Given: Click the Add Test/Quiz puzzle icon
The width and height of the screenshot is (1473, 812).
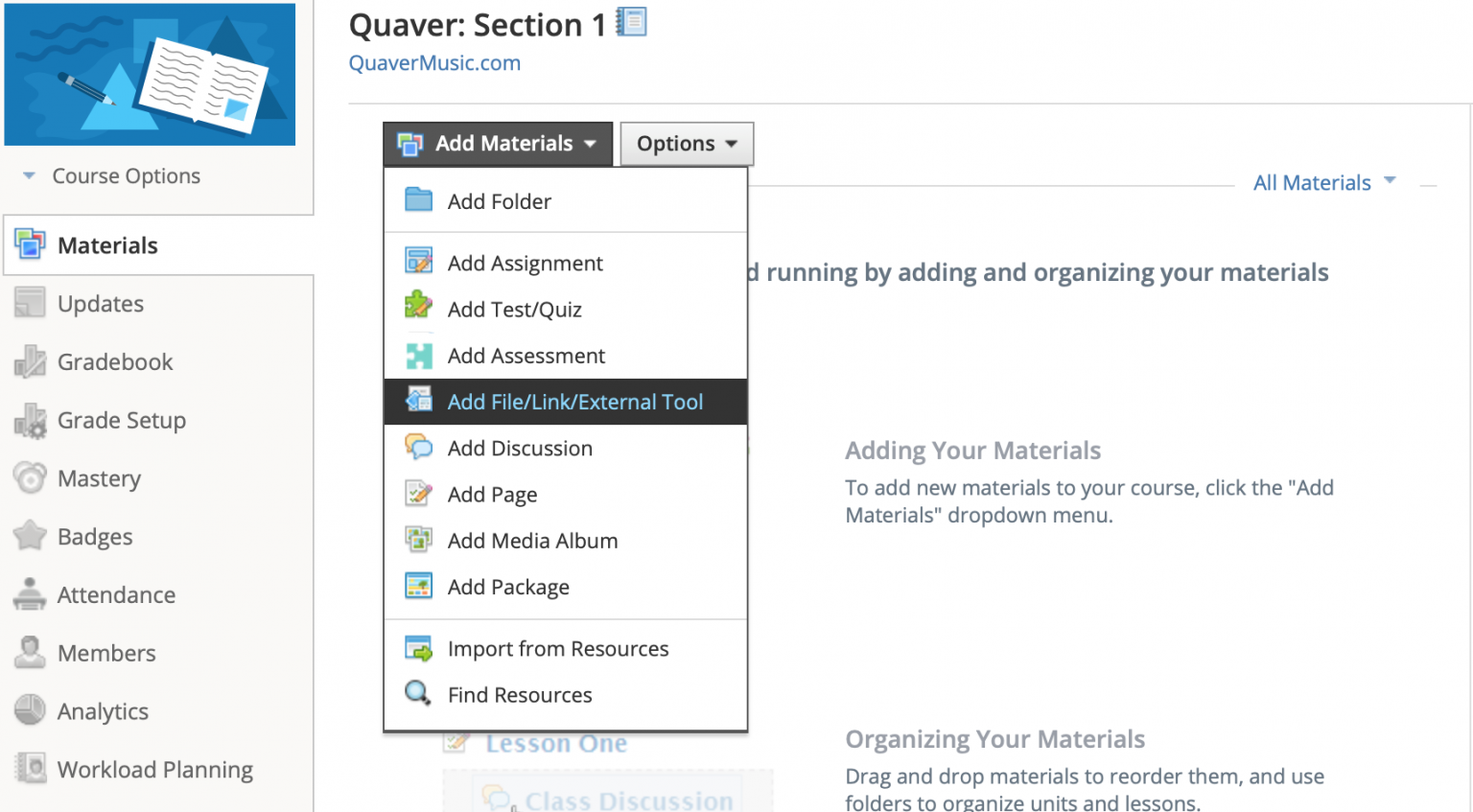Looking at the screenshot, I should pos(418,307).
